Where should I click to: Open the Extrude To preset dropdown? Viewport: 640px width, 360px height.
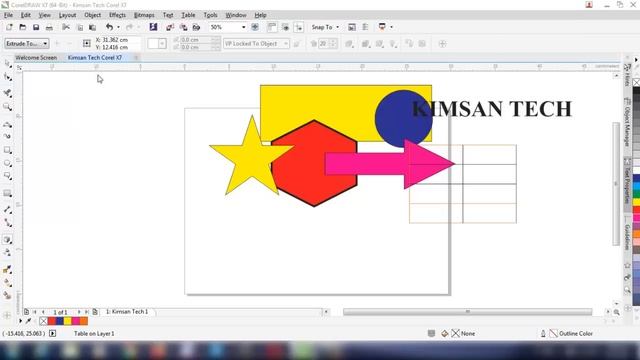click(27, 43)
